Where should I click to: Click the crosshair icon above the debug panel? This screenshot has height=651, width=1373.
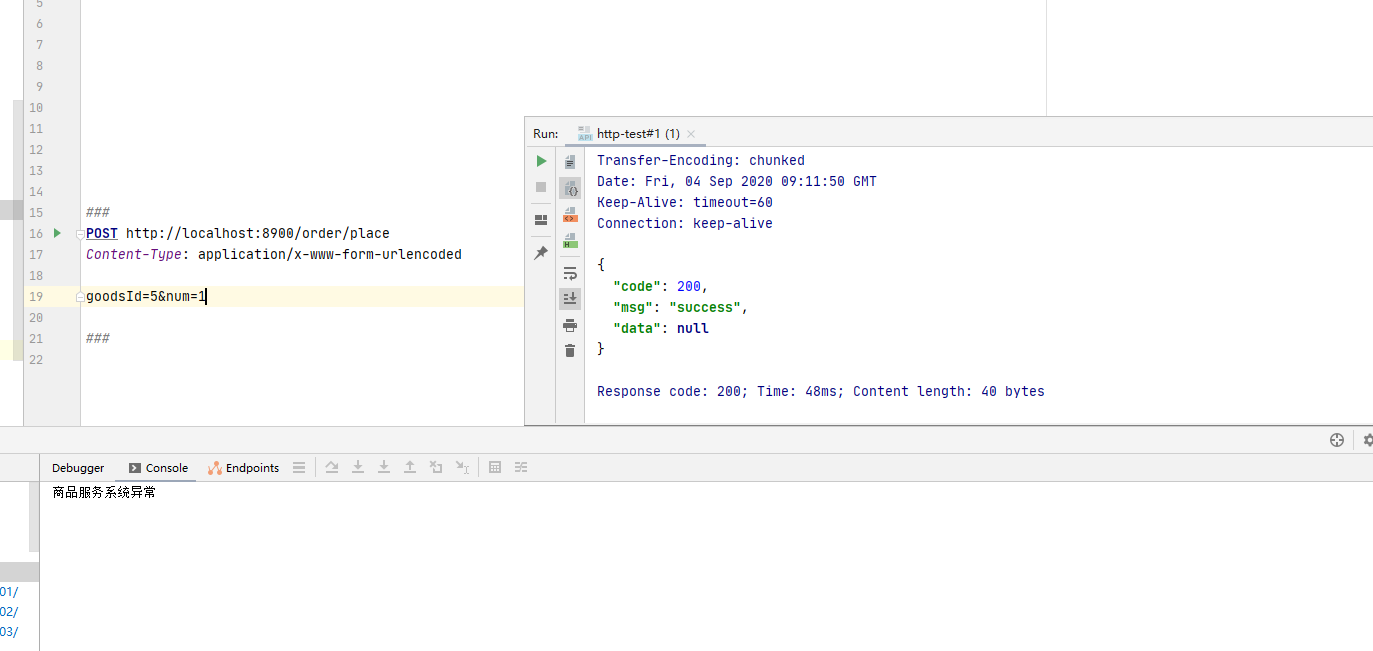point(1336,440)
